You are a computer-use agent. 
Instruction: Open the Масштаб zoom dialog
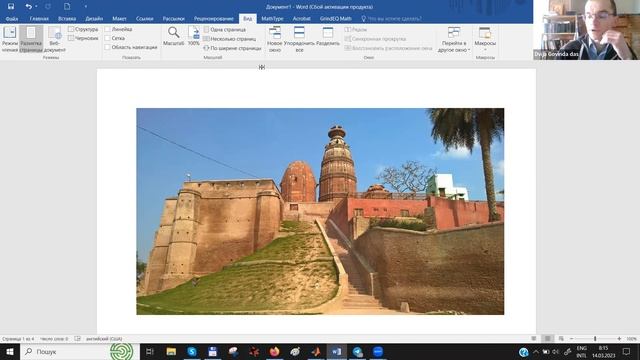click(173, 36)
